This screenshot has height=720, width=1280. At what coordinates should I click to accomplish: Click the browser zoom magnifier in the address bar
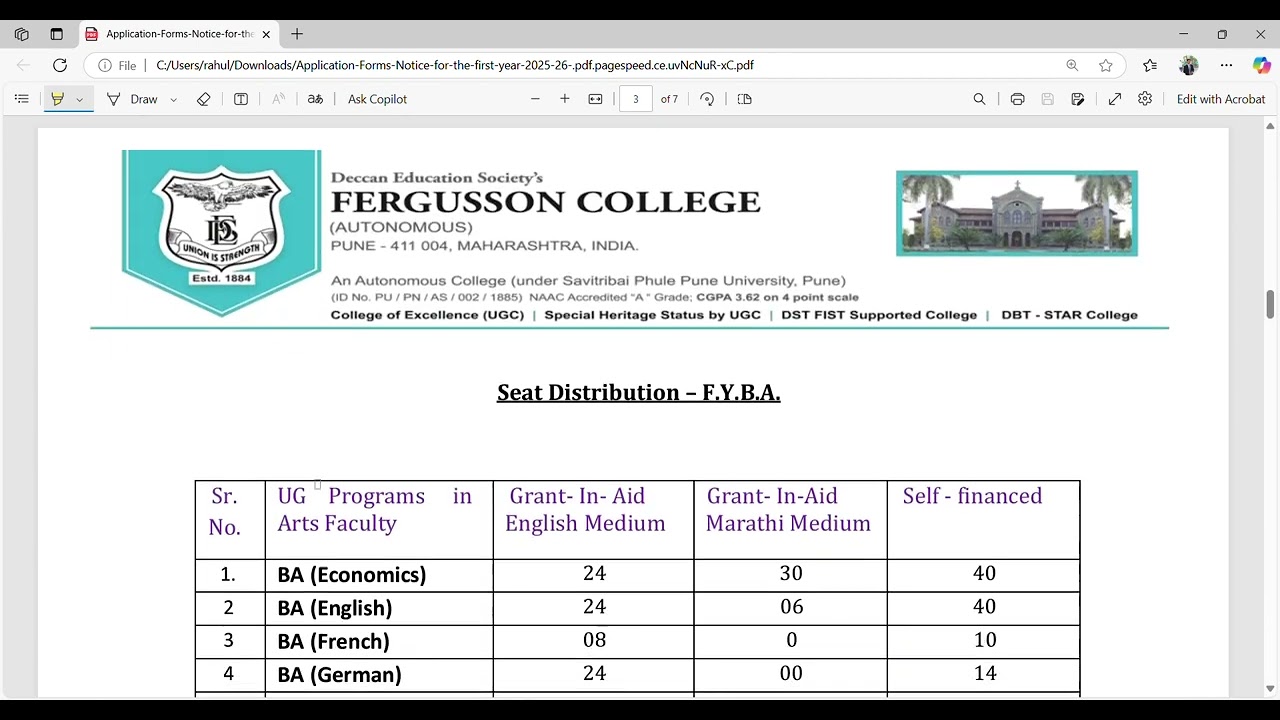(x=1072, y=65)
